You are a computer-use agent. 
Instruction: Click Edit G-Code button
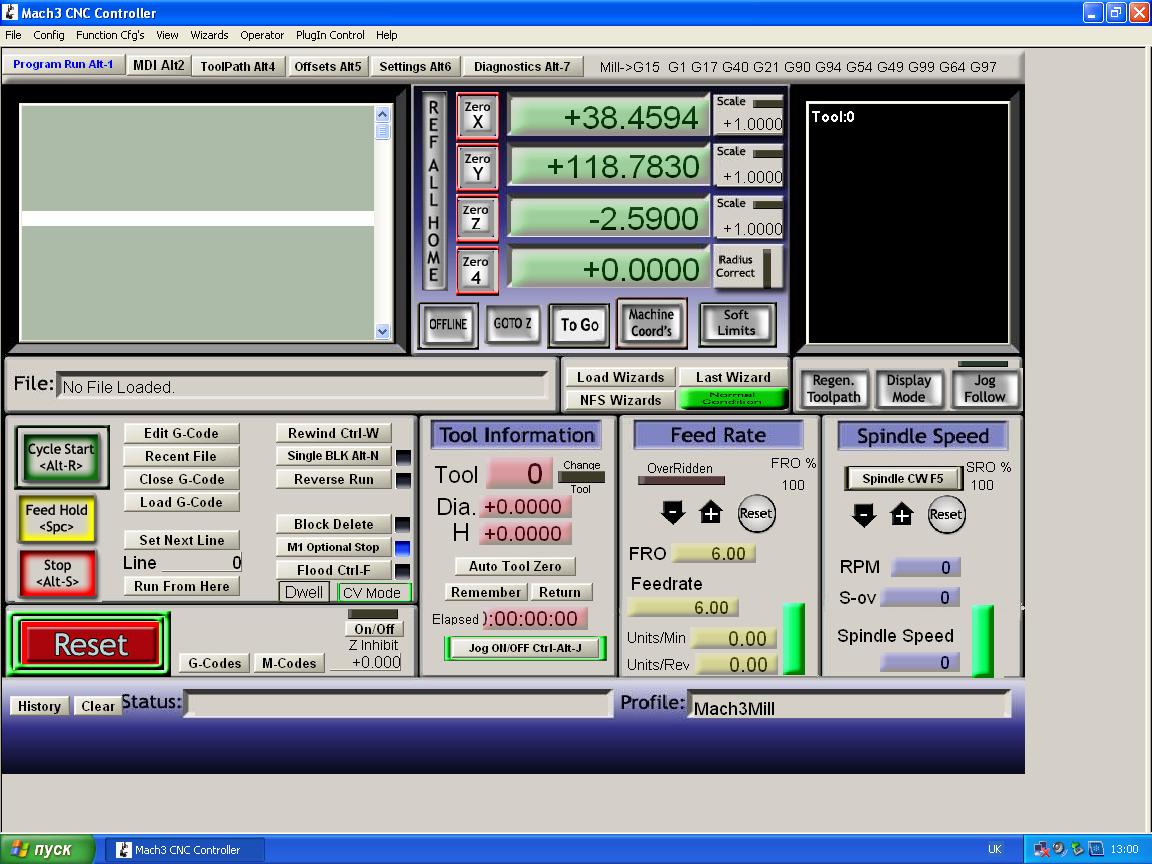pos(181,433)
